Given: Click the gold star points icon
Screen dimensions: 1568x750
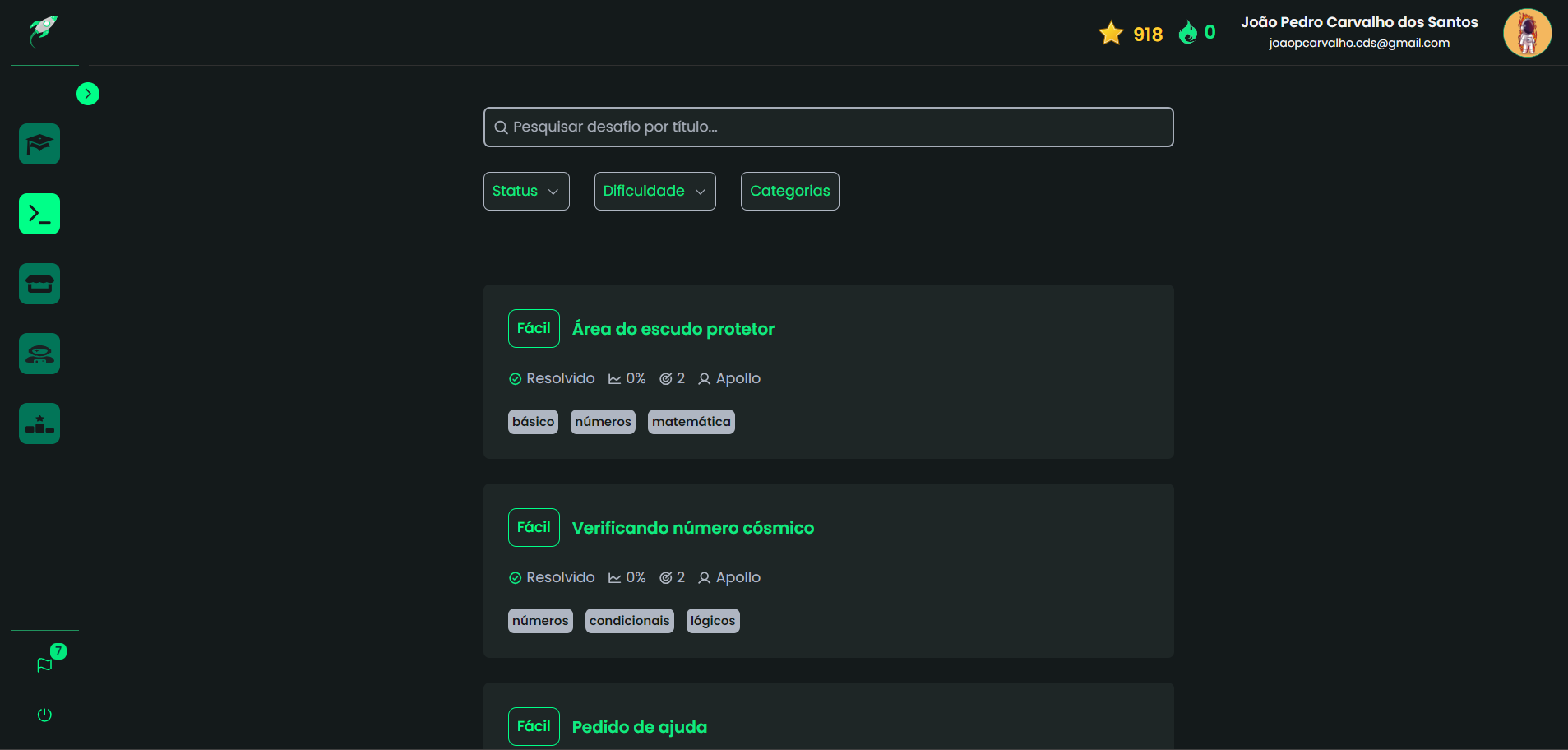Looking at the screenshot, I should [x=1111, y=33].
